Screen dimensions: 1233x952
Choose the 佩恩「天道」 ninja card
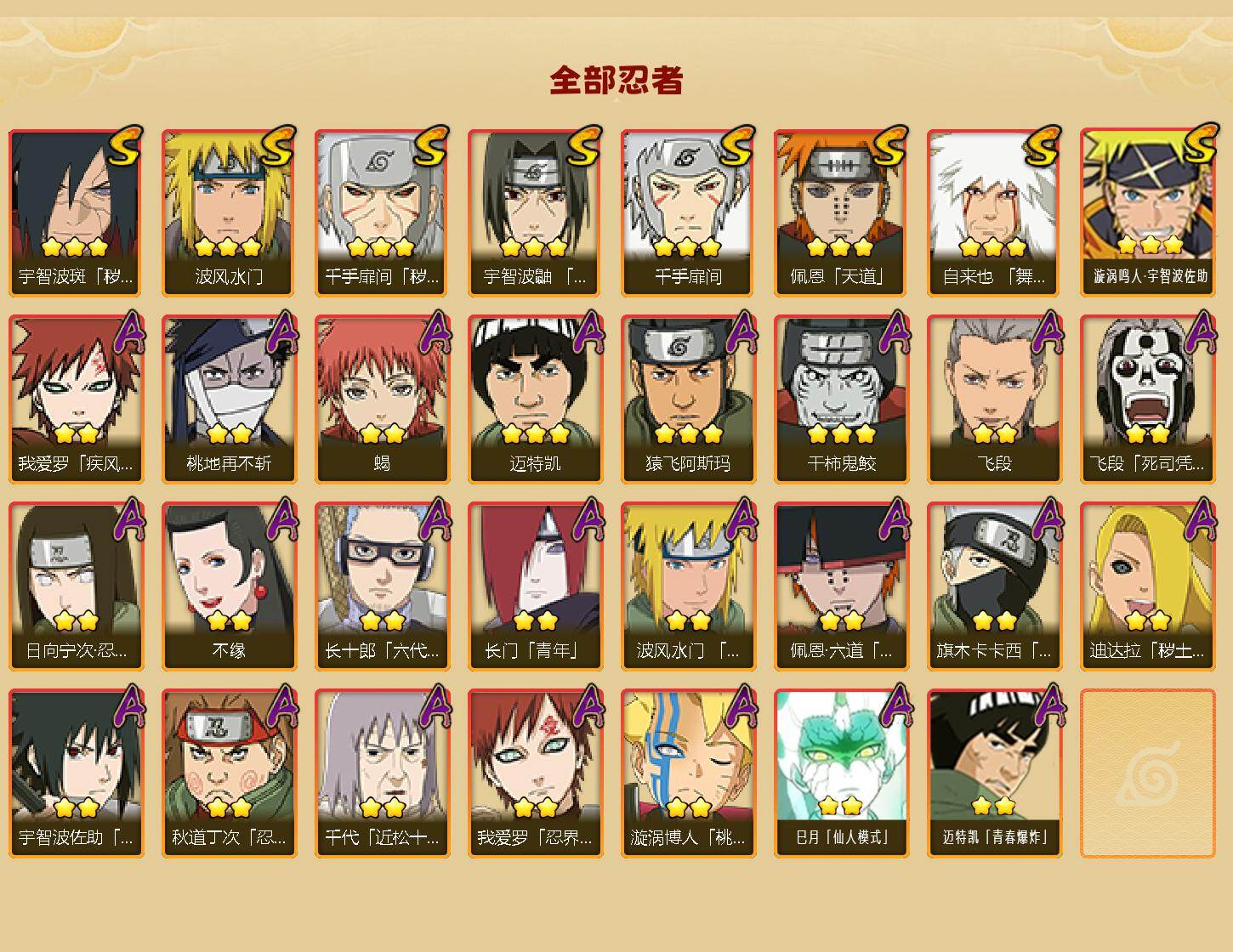point(842,212)
